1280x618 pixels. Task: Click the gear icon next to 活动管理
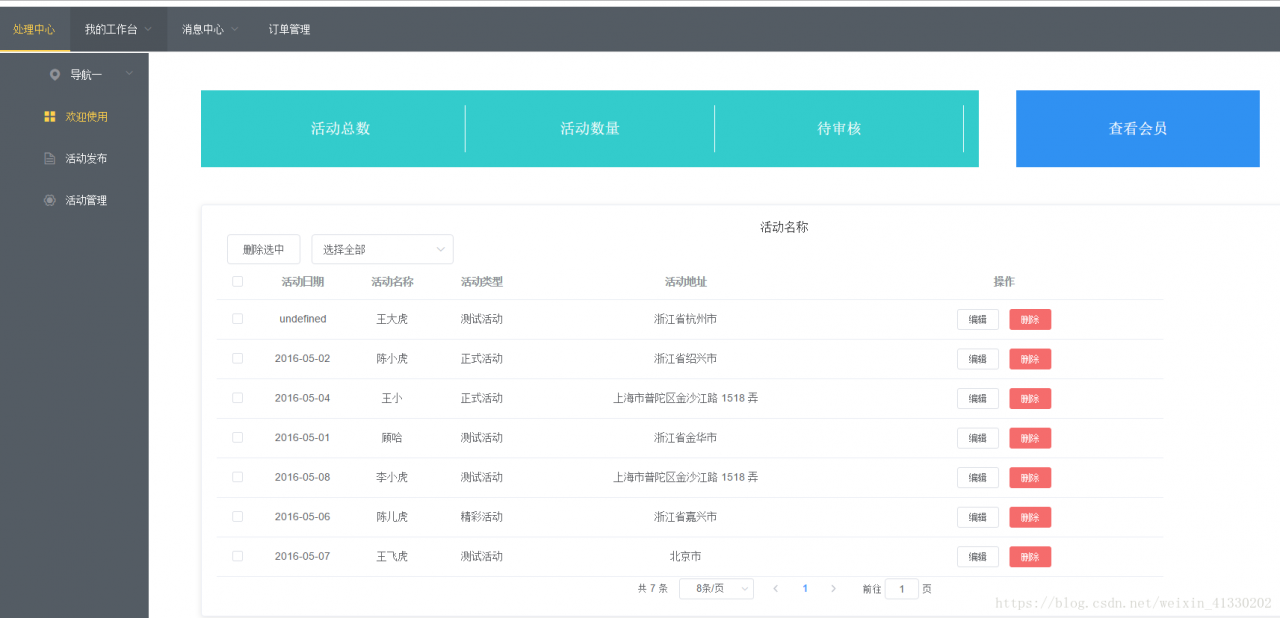(50, 200)
